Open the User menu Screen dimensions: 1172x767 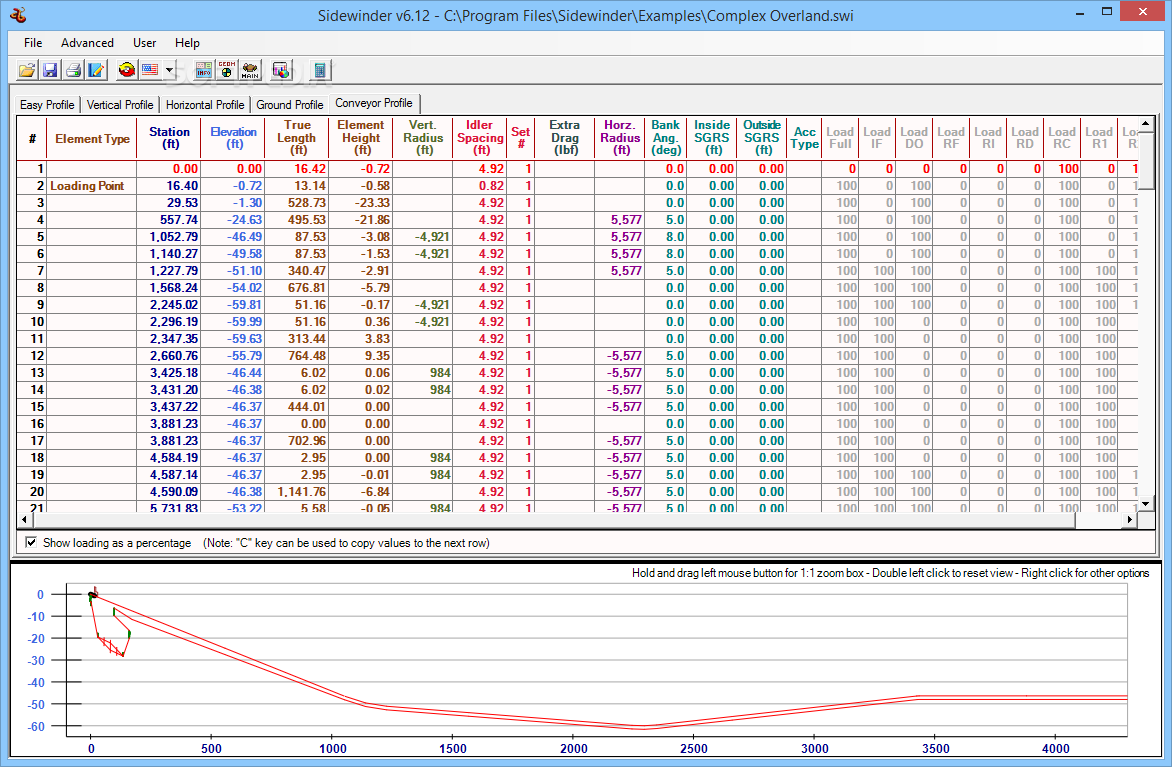pyautogui.click(x=144, y=43)
